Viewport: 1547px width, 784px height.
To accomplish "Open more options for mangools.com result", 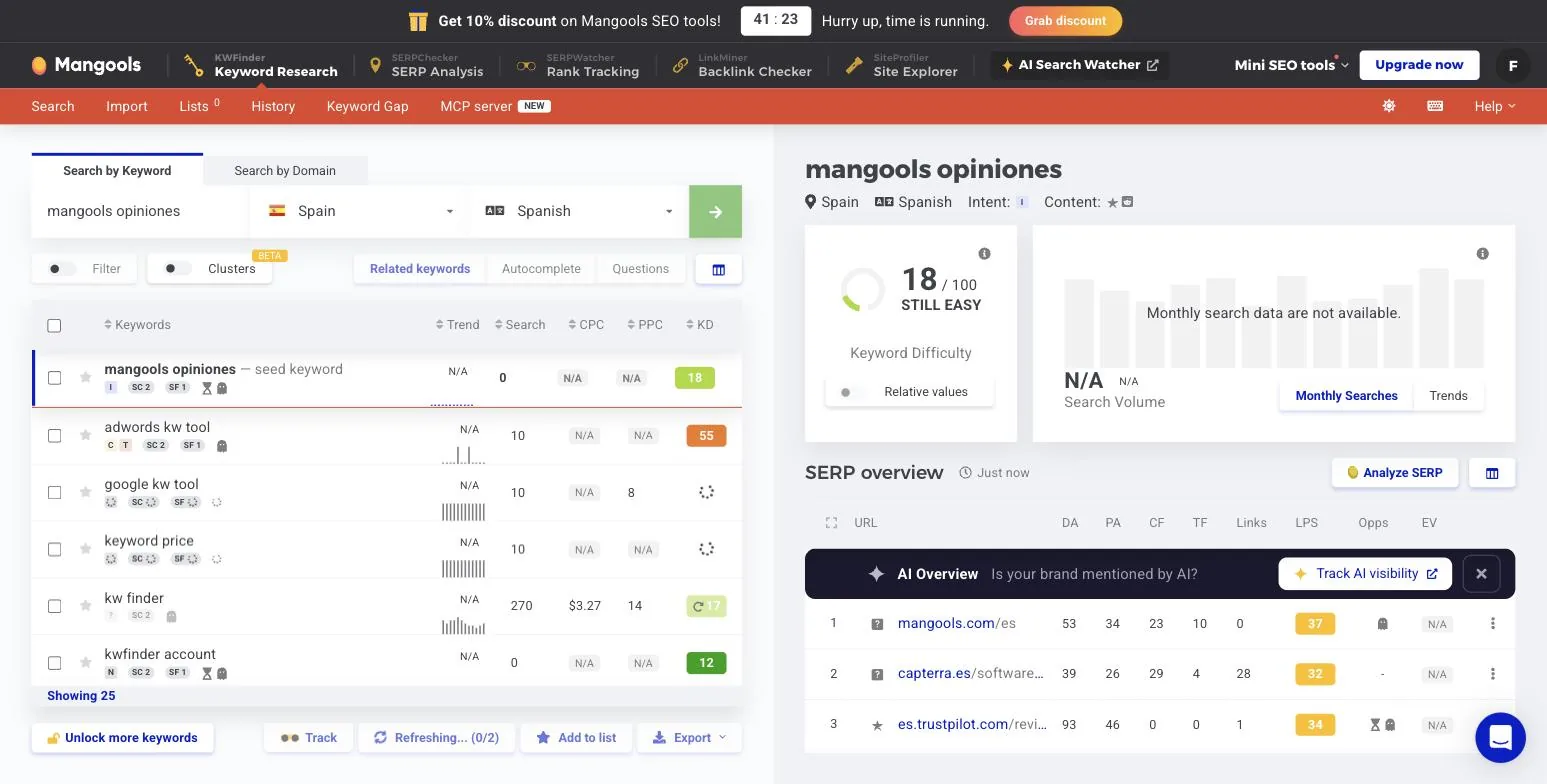I will click(1493, 624).
